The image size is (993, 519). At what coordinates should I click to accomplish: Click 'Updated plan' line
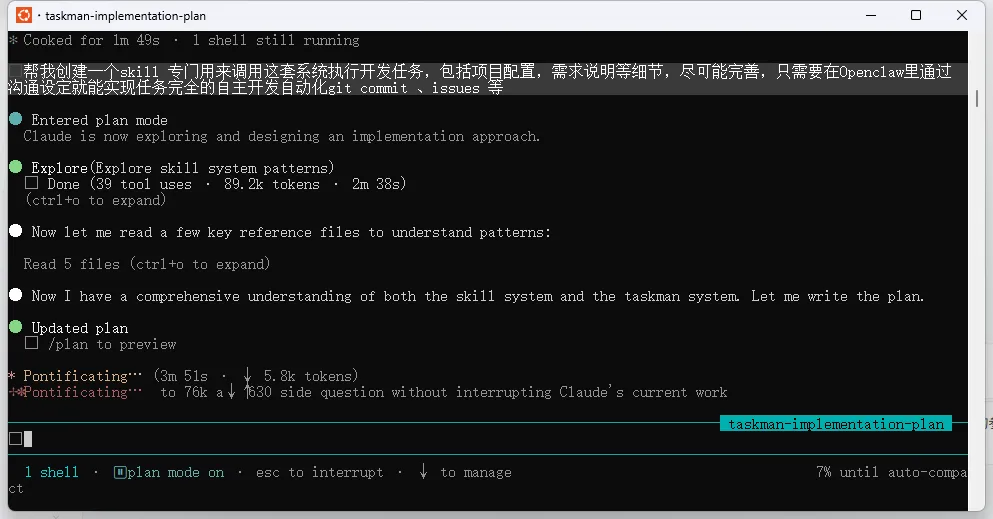pyautogui.click(x=80, y=328)
